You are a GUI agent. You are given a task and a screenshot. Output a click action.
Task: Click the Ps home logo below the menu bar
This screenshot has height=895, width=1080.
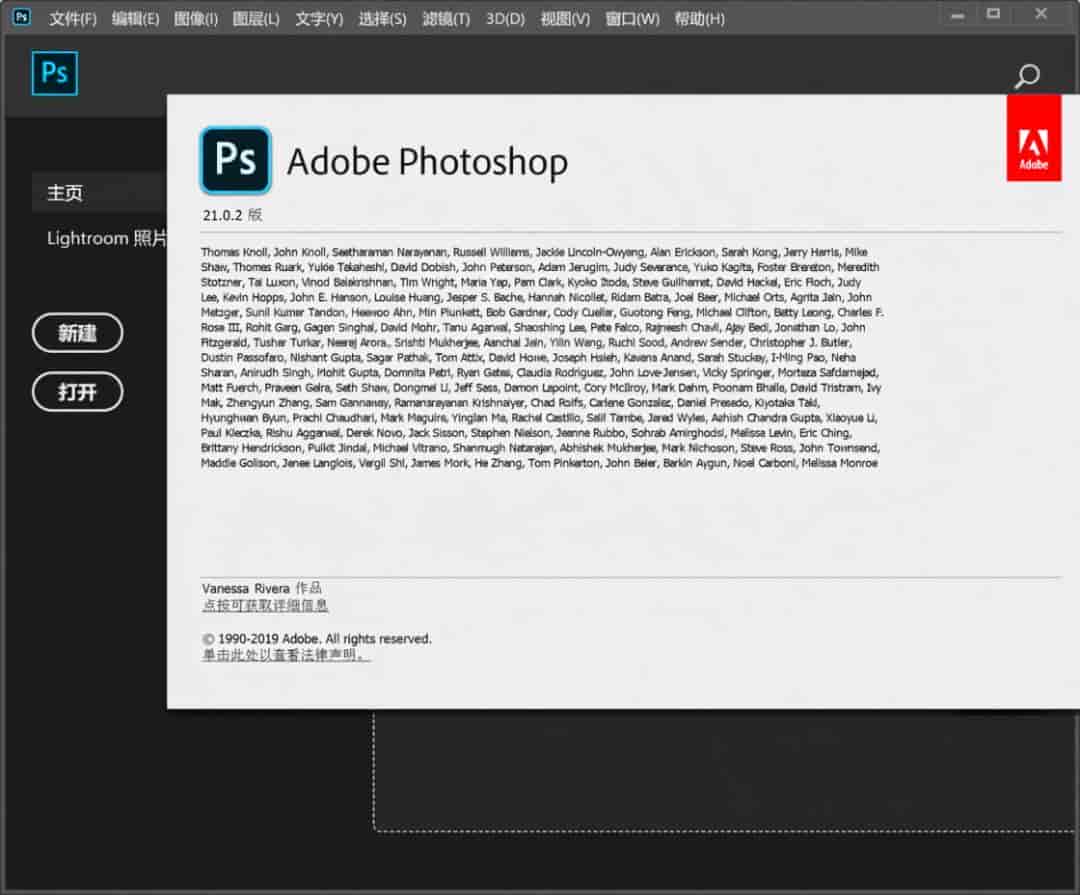pyautogui.click(x=54, y=73)
